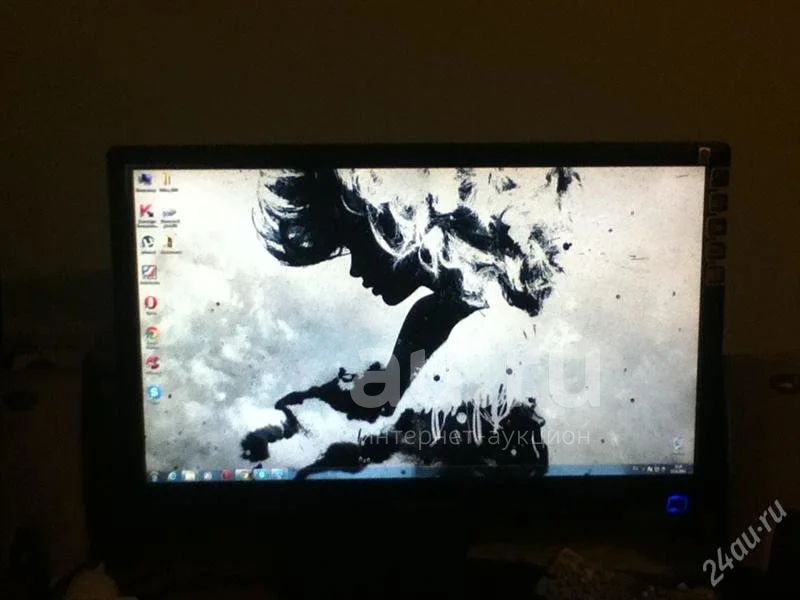Click the light-blue Skype taskbar button
This screenshot has height=600, width=800.
click(x=261, y=474)
